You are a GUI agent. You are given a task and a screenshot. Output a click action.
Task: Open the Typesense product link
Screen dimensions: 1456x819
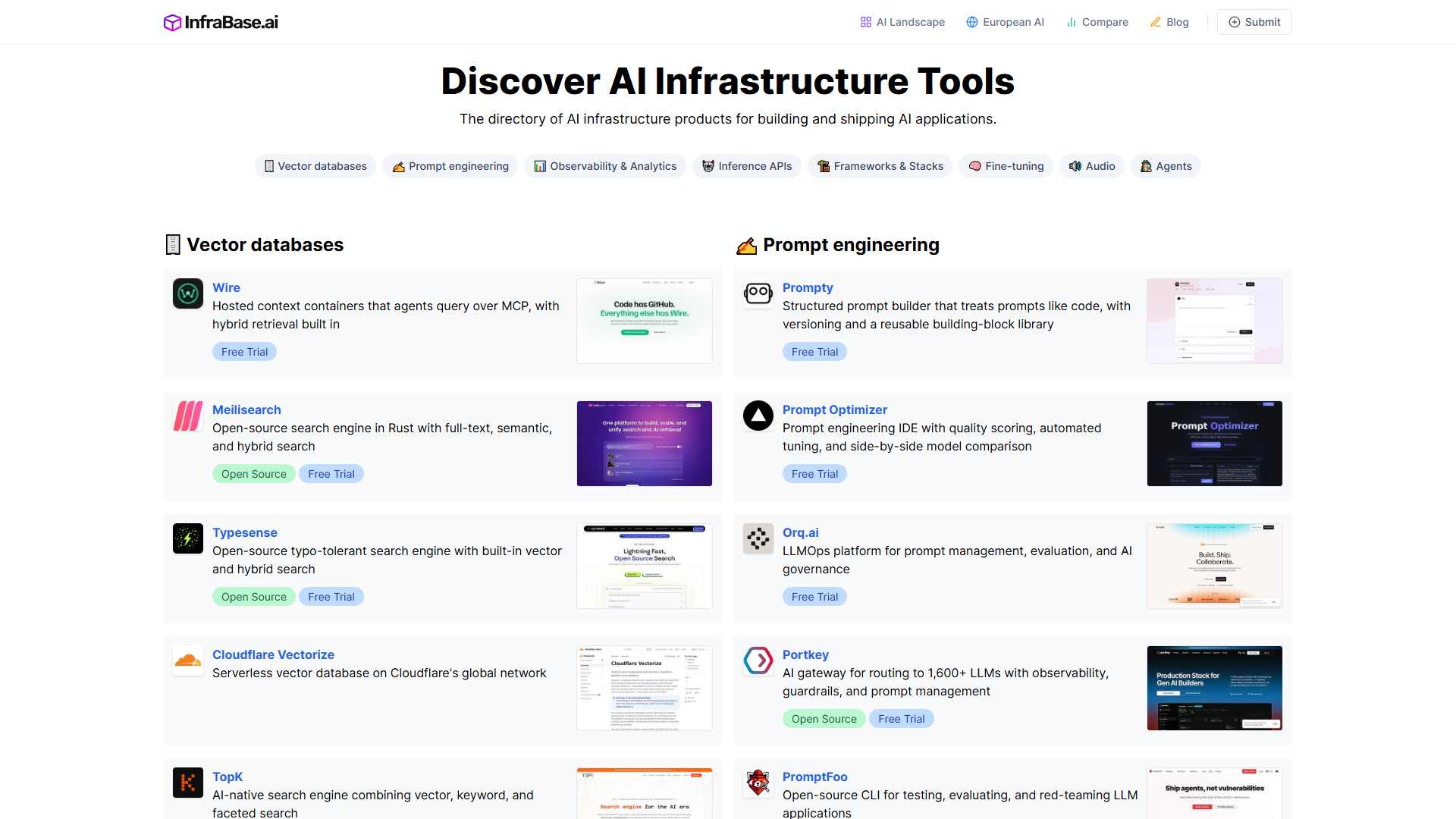245,532
